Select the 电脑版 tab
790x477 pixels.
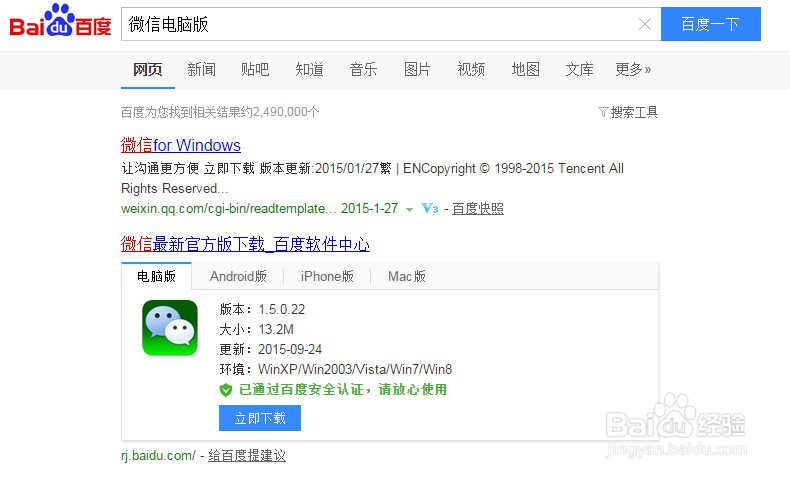click(x=156, y=276)
